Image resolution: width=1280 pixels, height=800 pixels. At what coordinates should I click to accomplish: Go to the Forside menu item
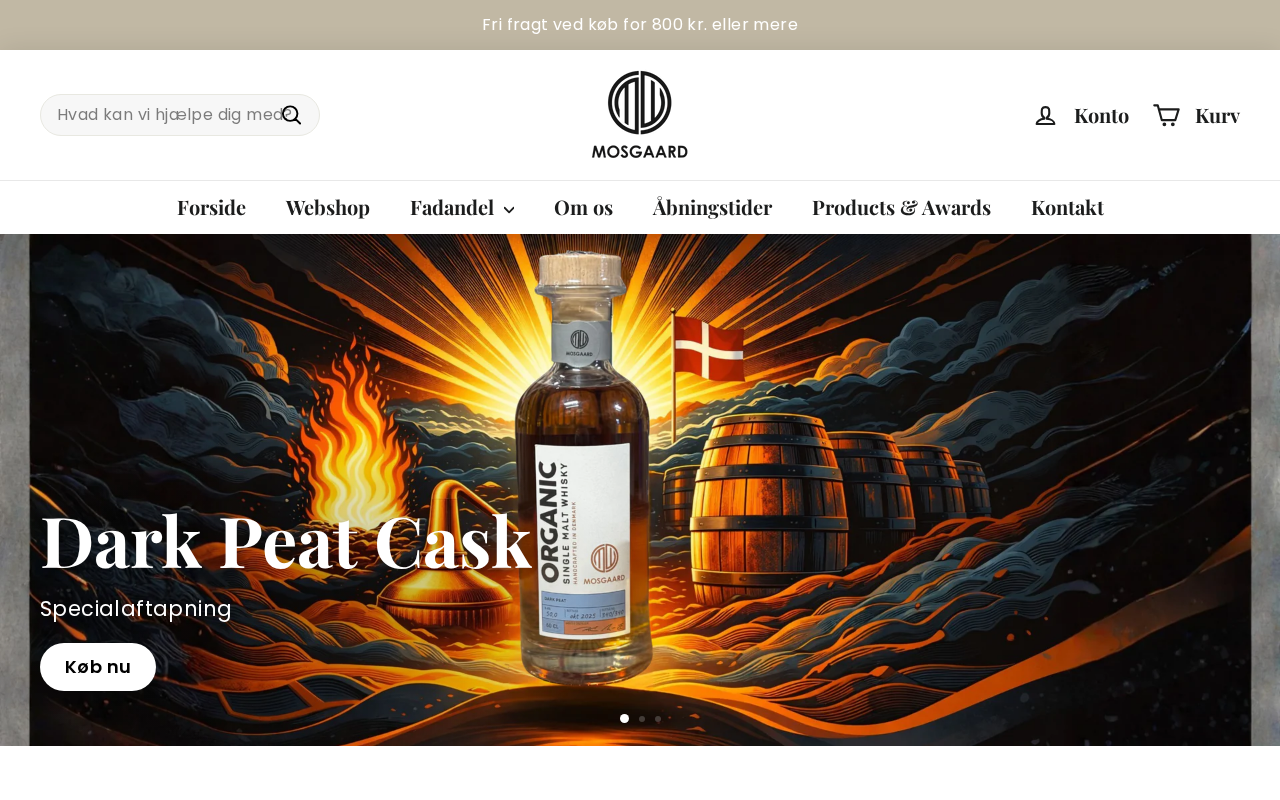(211, 208)
